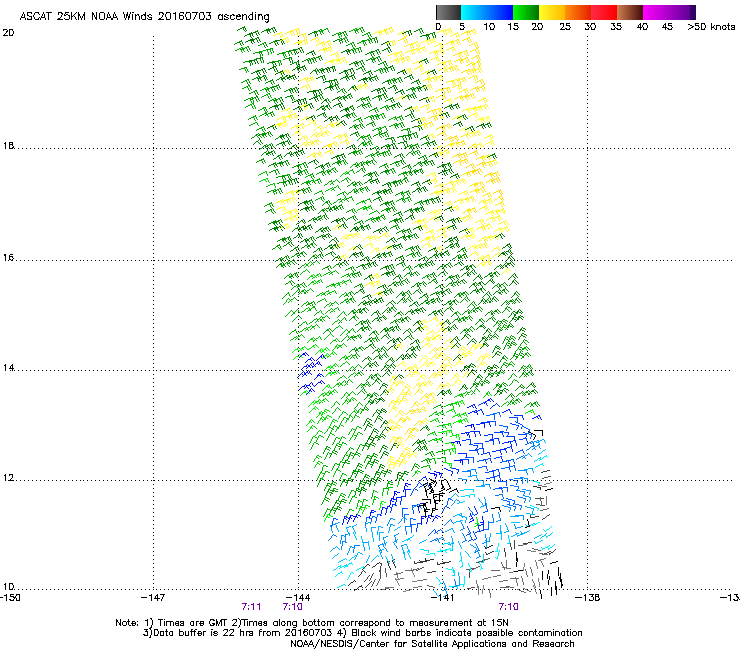Screen dimensions: 740x650
Task: Click the '40' label under the color bar
Action: coord(642,27)
